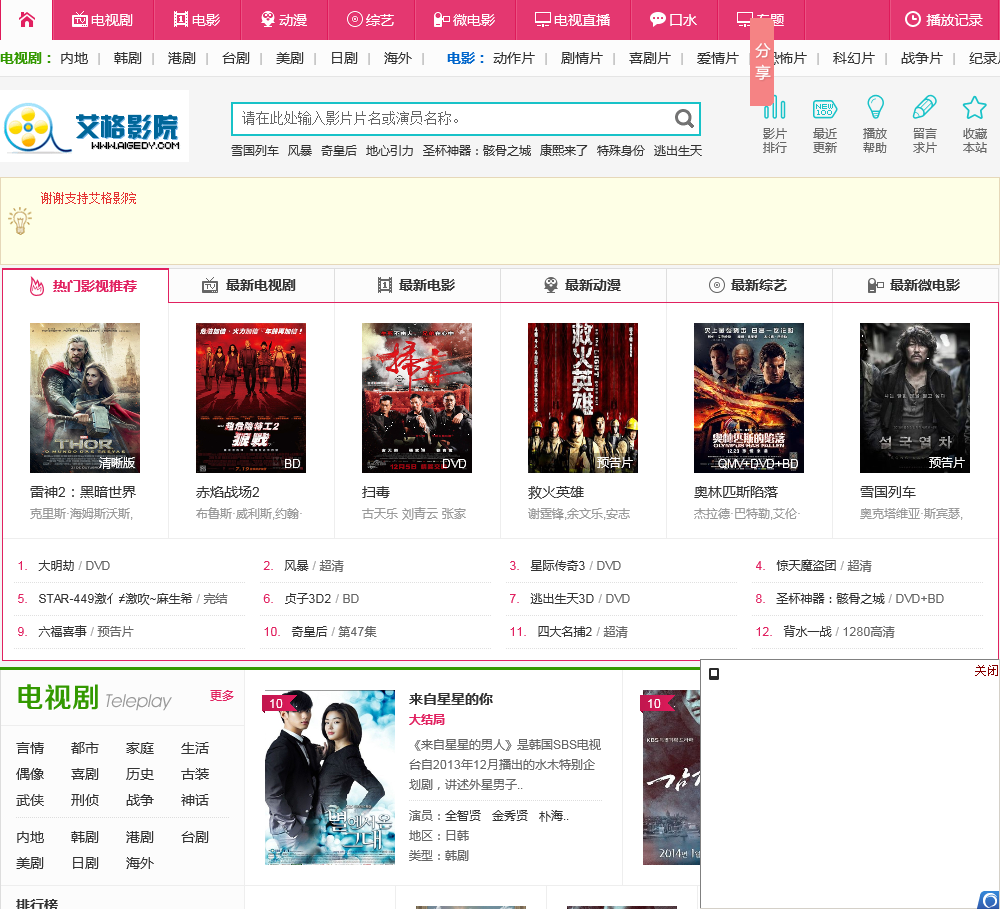
Task: Open ranked item 背水一战
Action: [x=807, y=632]
